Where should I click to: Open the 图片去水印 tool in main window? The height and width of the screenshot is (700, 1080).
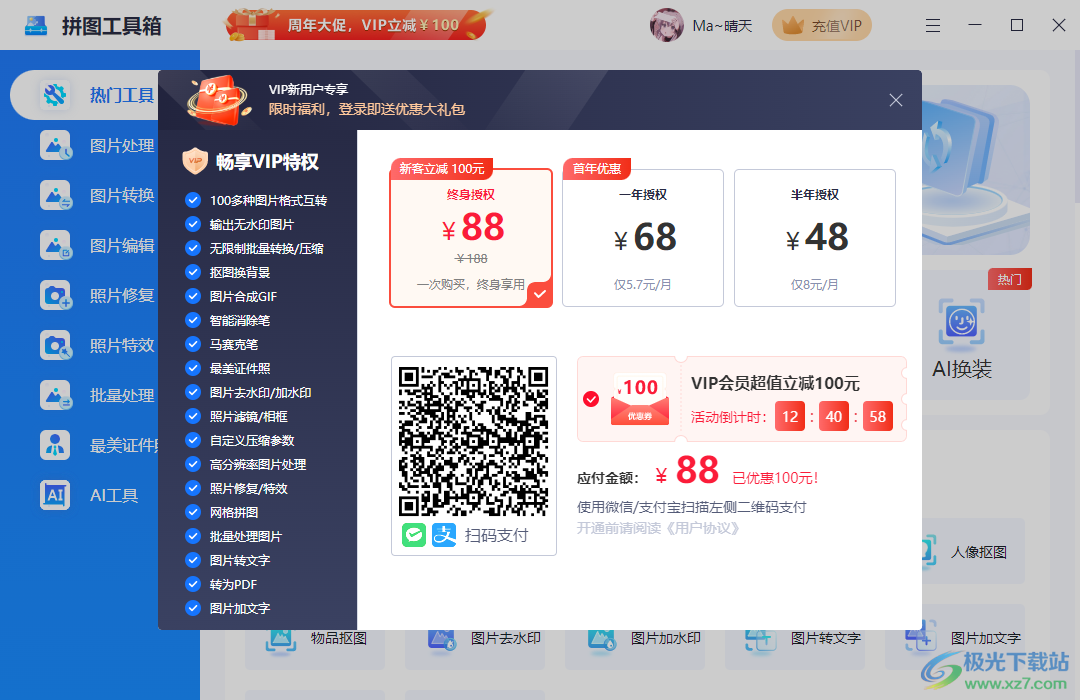[475, 639]
